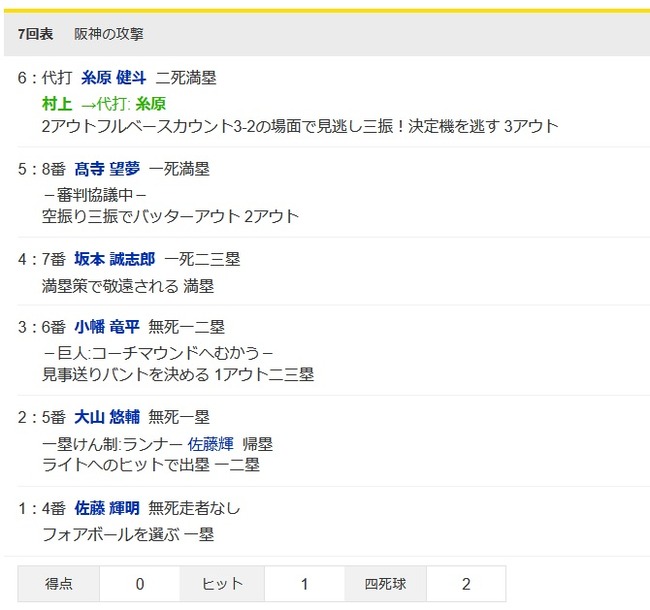Open player link 糸原 健斗
This screenshot has height=610, width=650.
coord(113,78)
